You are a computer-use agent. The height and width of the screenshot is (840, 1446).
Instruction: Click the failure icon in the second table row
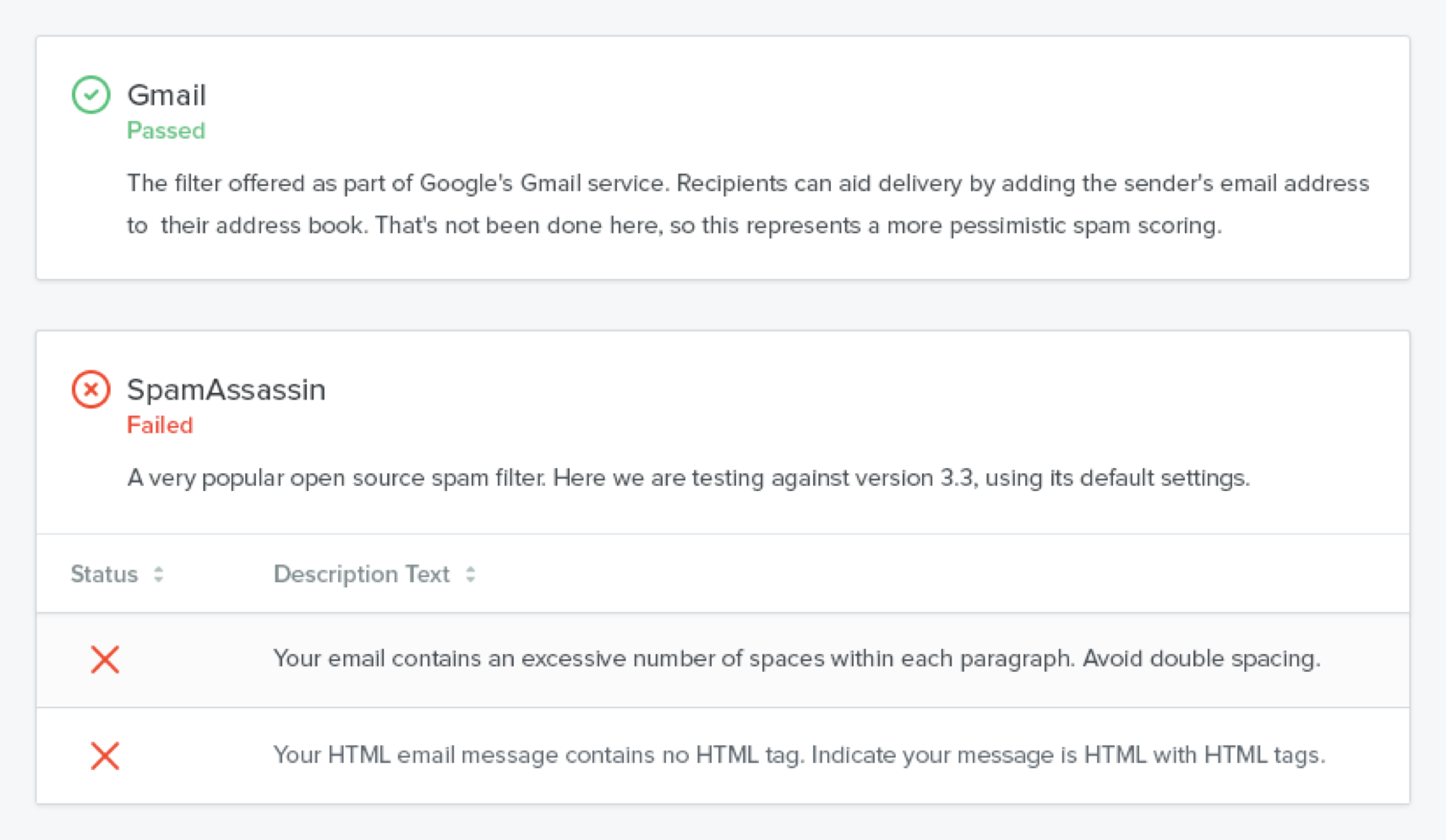pyautogui.click(x=105, y=755)
